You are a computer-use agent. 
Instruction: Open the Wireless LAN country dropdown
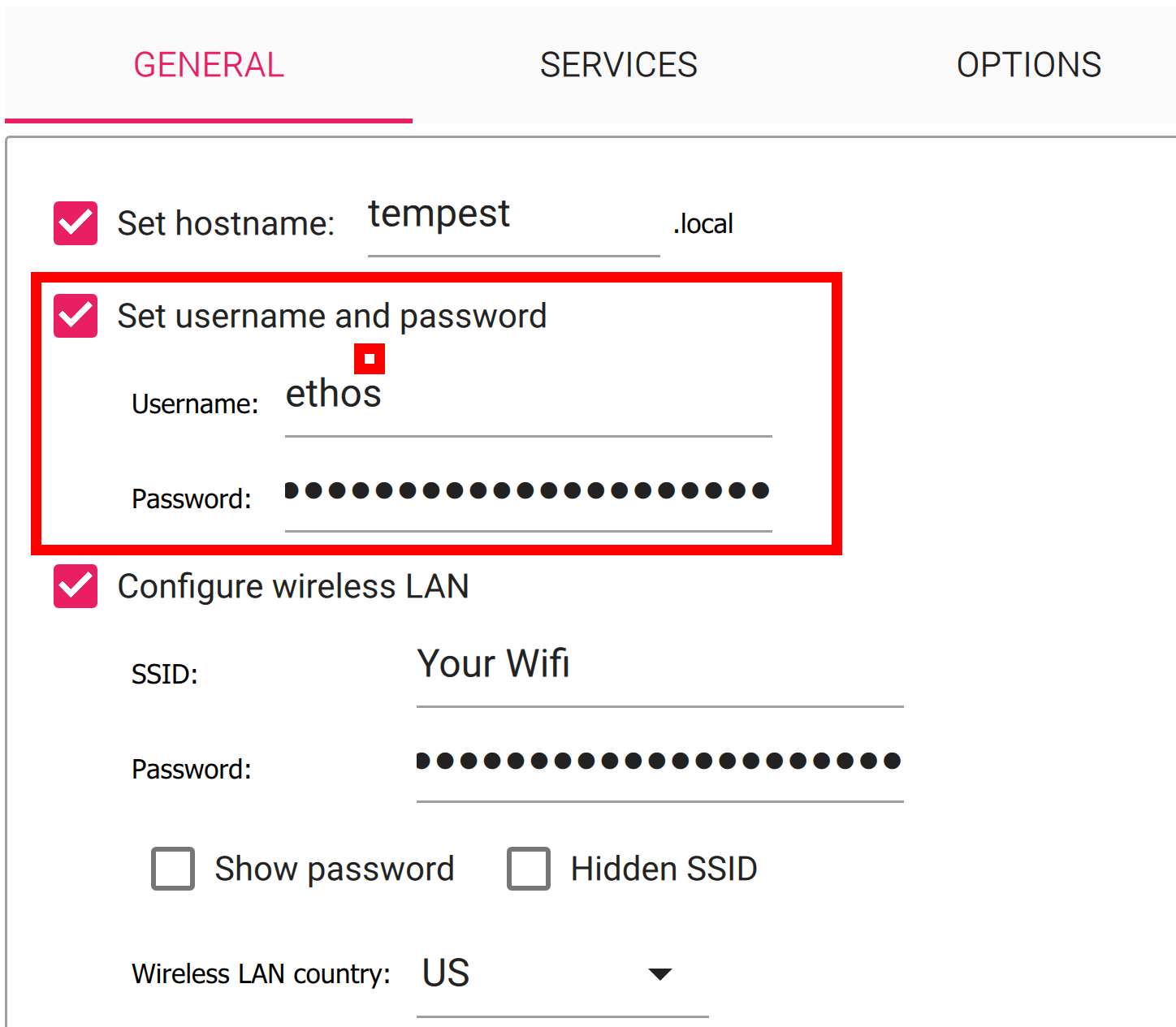coord(560,973)
